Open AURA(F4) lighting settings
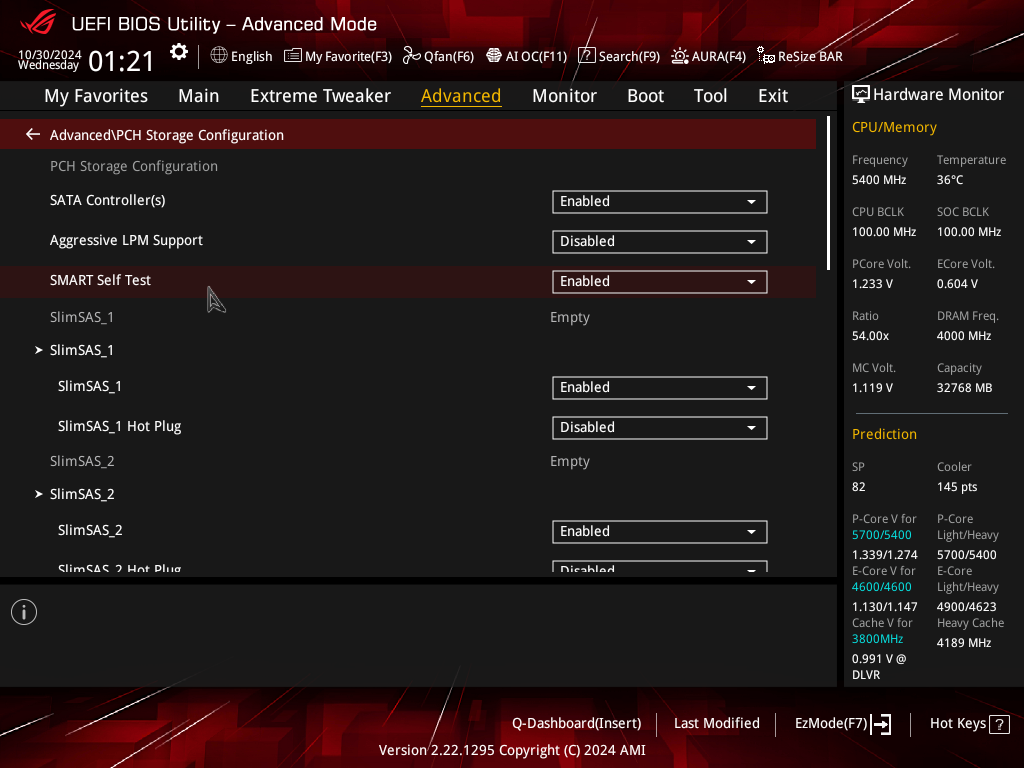The image size is (1024, 768). pyautogui.click(x=709, y=56)
